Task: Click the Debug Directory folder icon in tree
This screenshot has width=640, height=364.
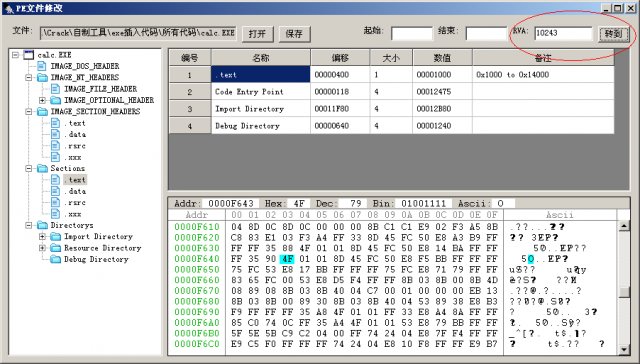Action: [x=56, y=260]
